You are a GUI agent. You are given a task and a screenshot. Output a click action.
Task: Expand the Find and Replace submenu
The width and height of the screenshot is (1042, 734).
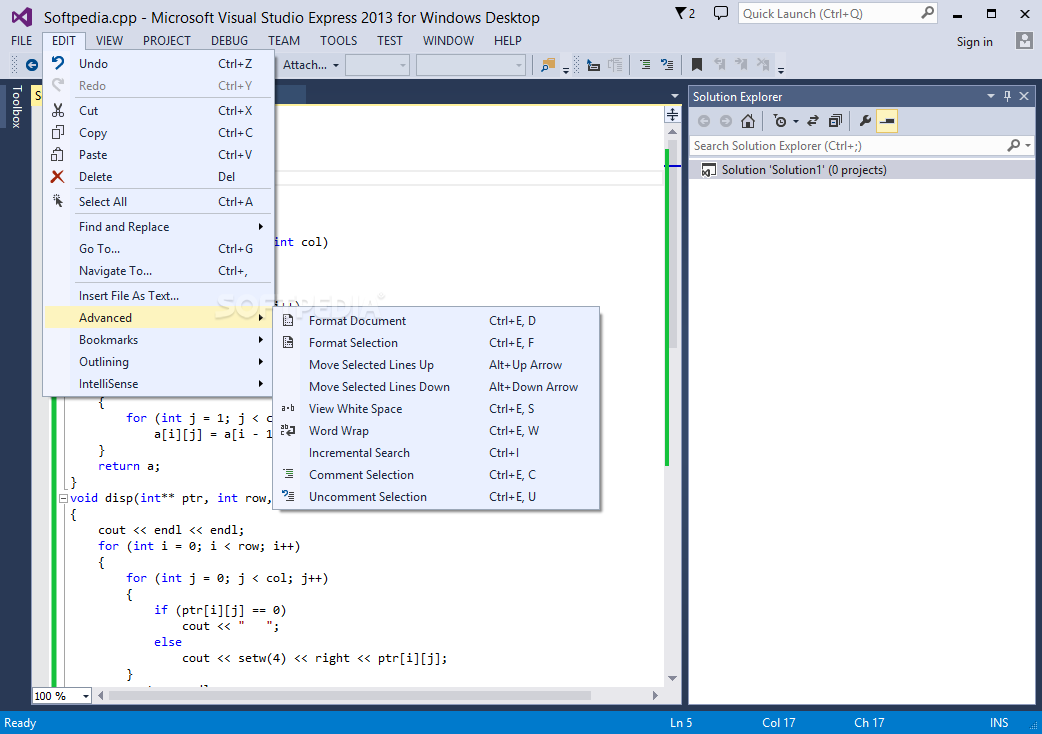159,227
